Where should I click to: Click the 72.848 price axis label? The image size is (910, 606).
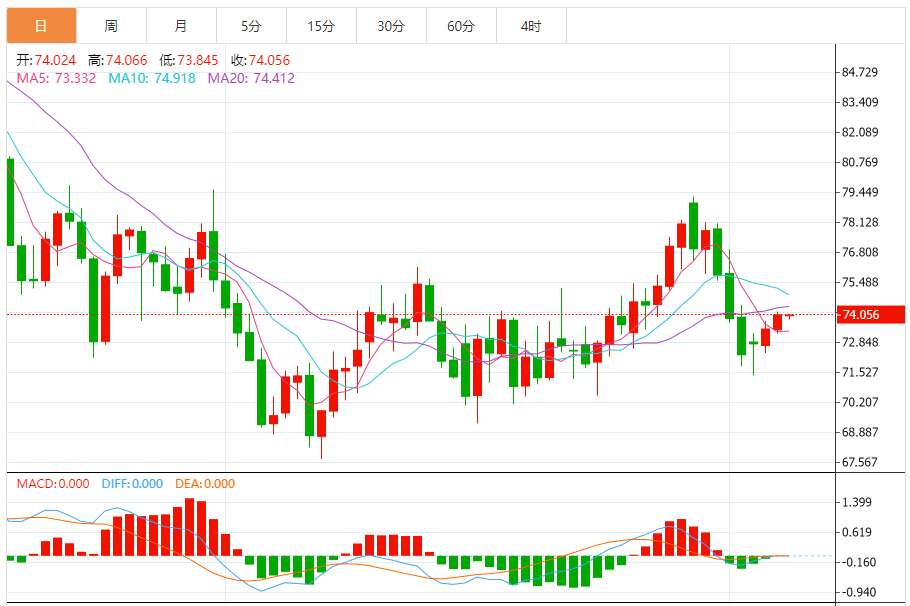860,342
